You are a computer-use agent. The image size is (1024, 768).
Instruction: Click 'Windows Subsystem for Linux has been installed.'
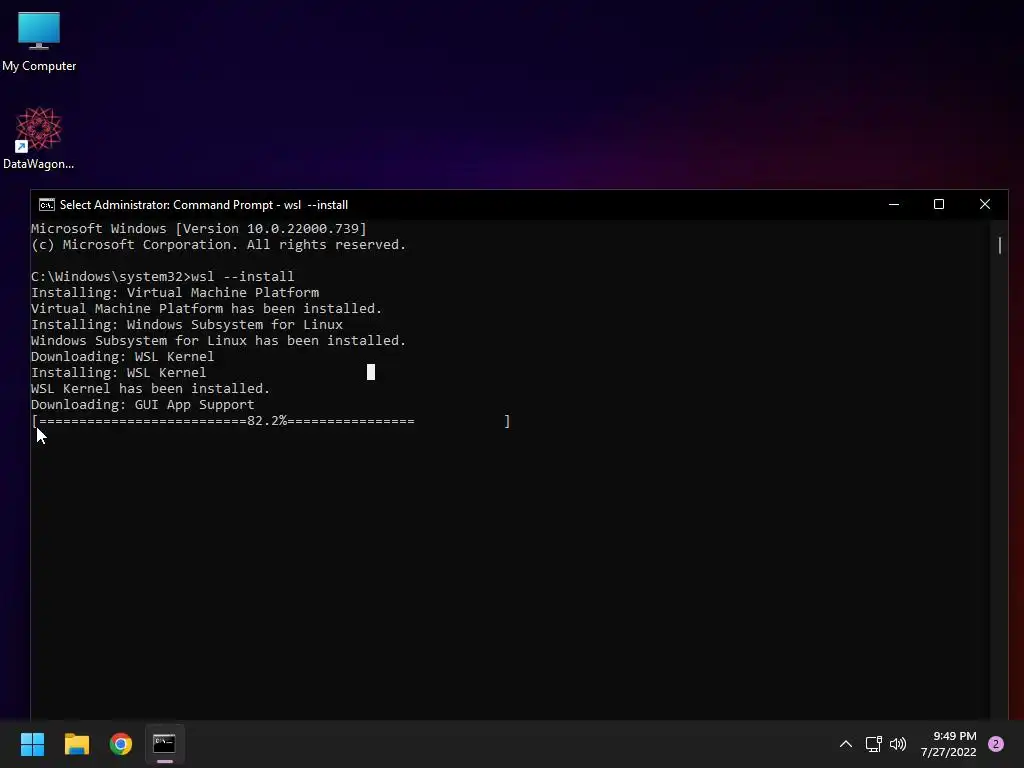(218, 341)
